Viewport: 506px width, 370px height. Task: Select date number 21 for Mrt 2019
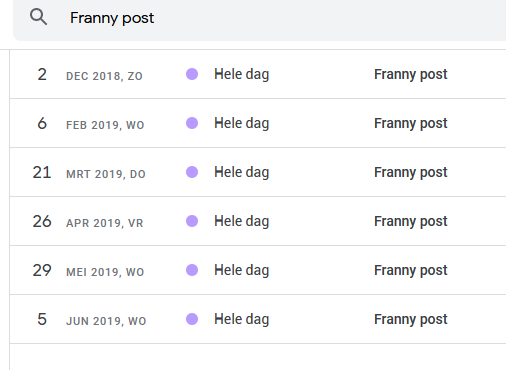pyautogui.click(x=42, y=172)
